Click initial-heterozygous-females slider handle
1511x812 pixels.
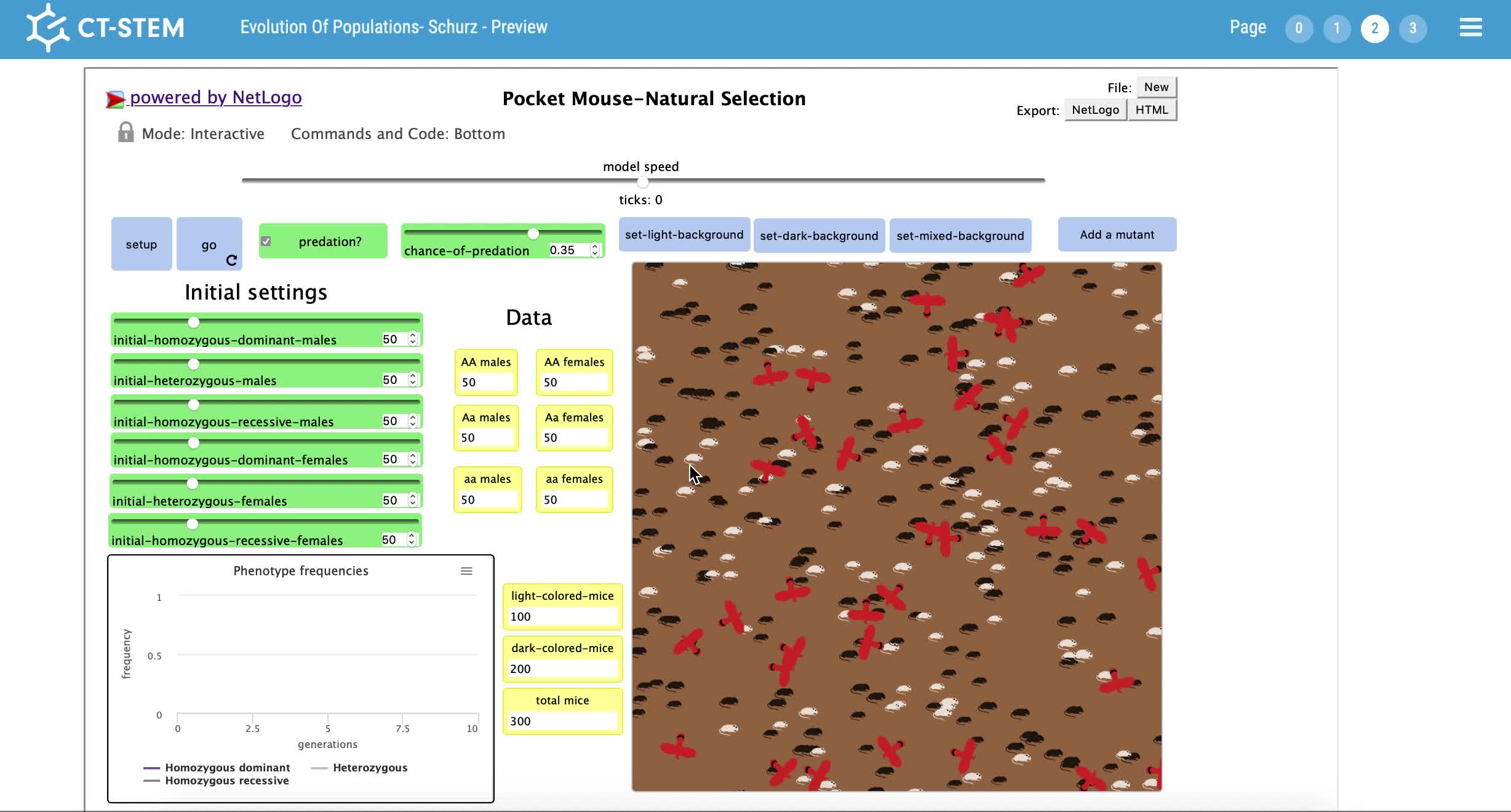[x=192, y=483]
